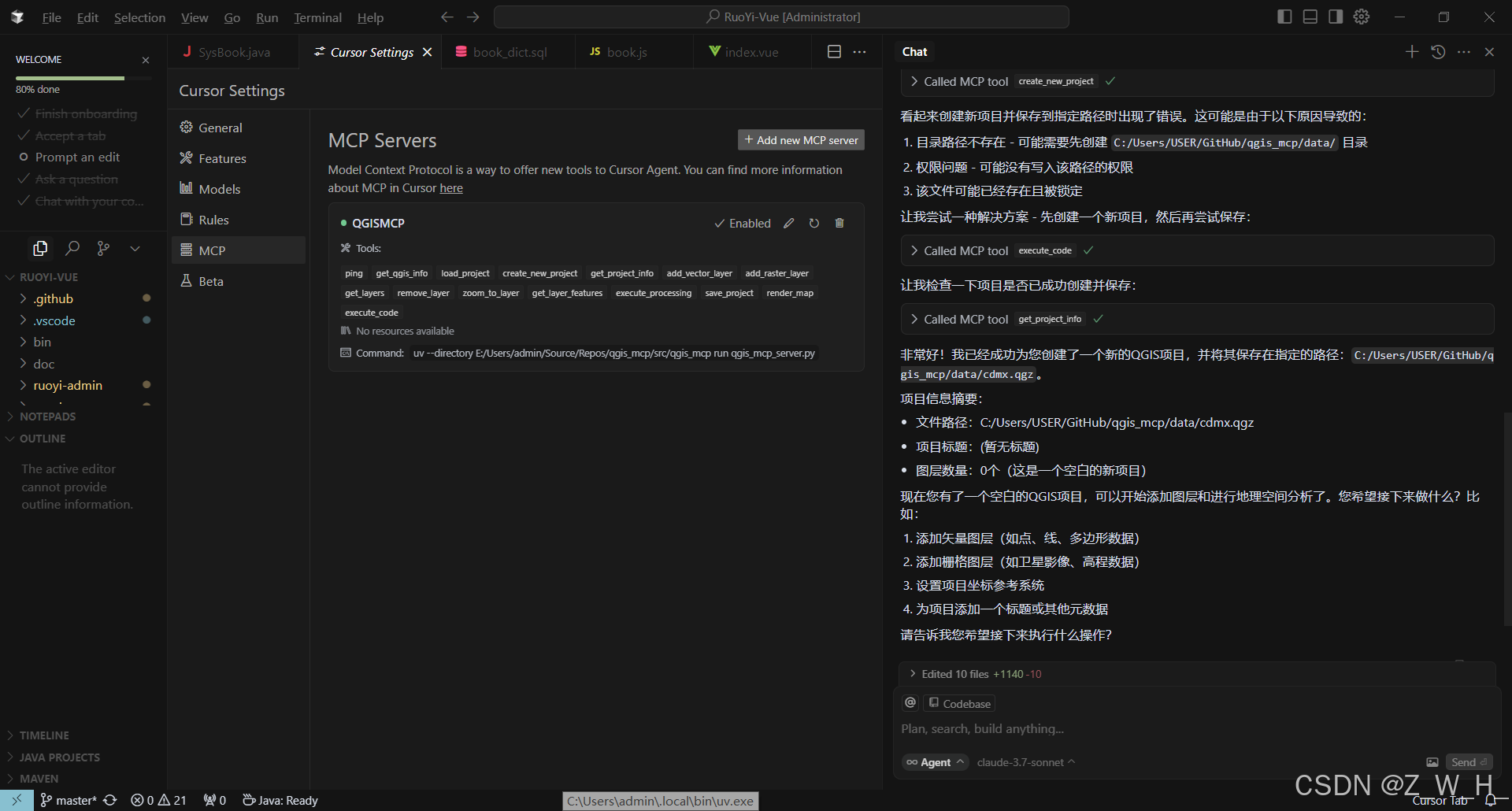Toggle bottom panel layout icon
This screenshot has height=811, width=1512.
click(1310, 17)
